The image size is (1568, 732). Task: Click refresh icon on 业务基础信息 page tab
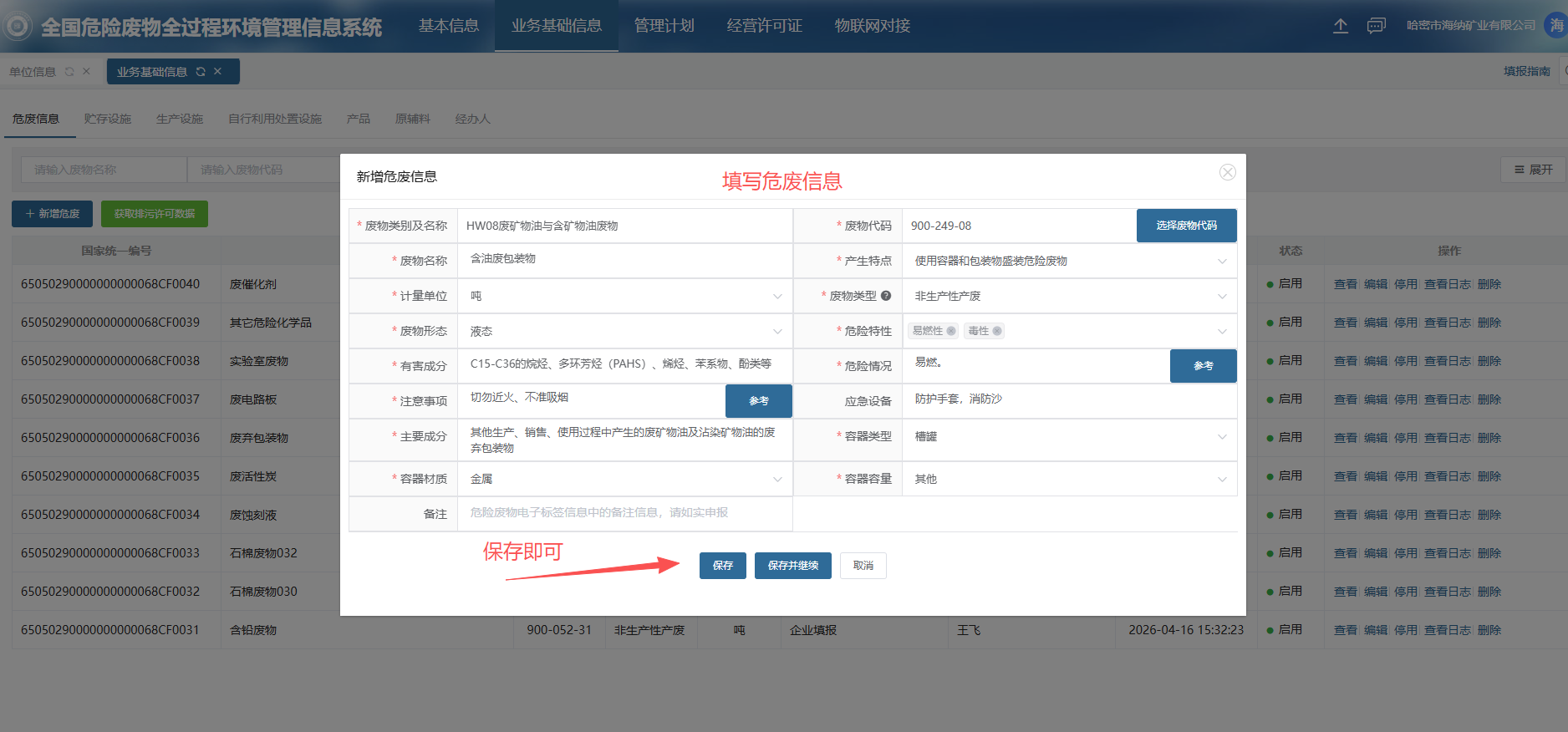(x=201, y=72)
